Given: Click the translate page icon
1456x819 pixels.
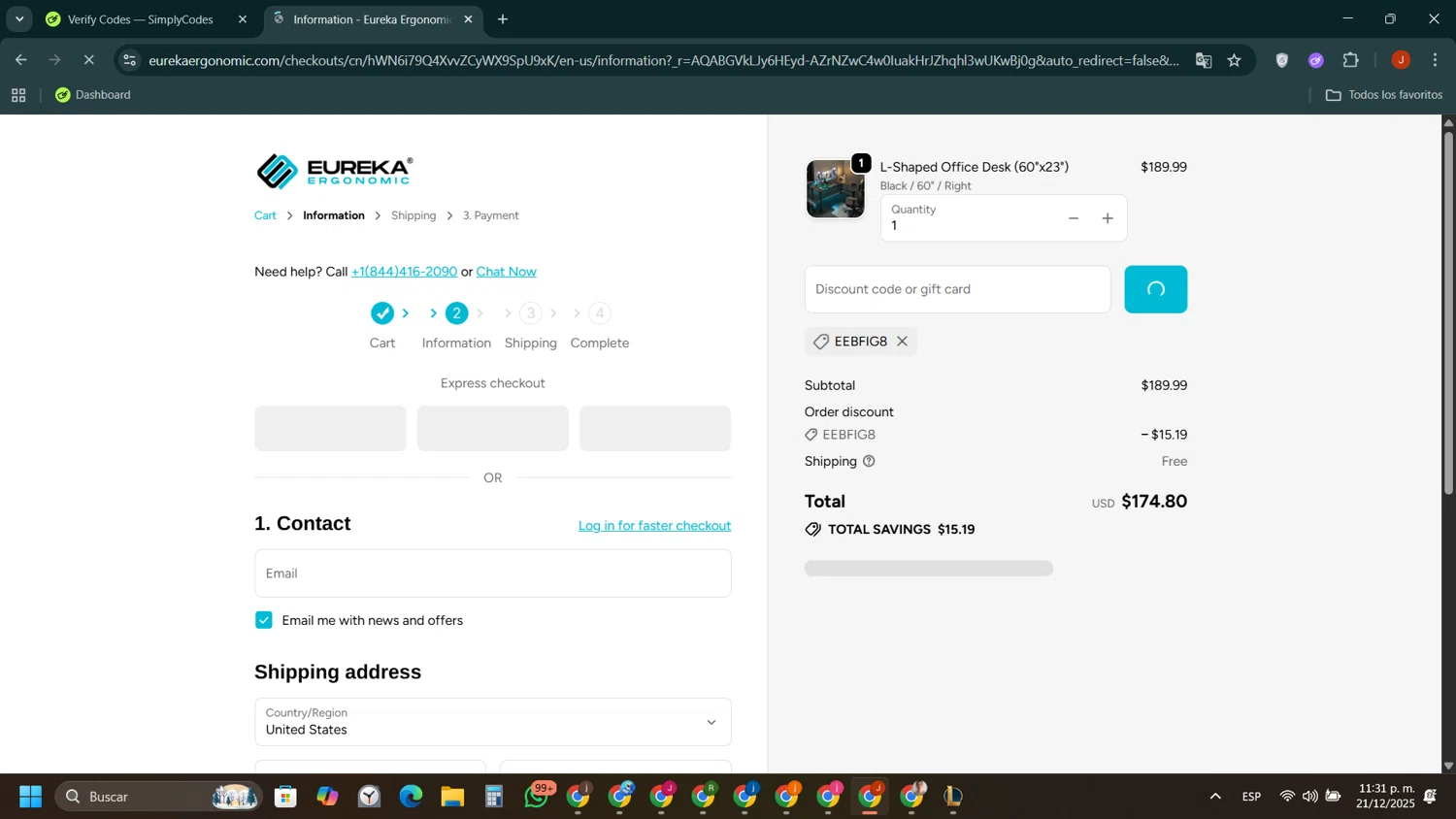Looking at the screenshot, I should (1204, 60).
